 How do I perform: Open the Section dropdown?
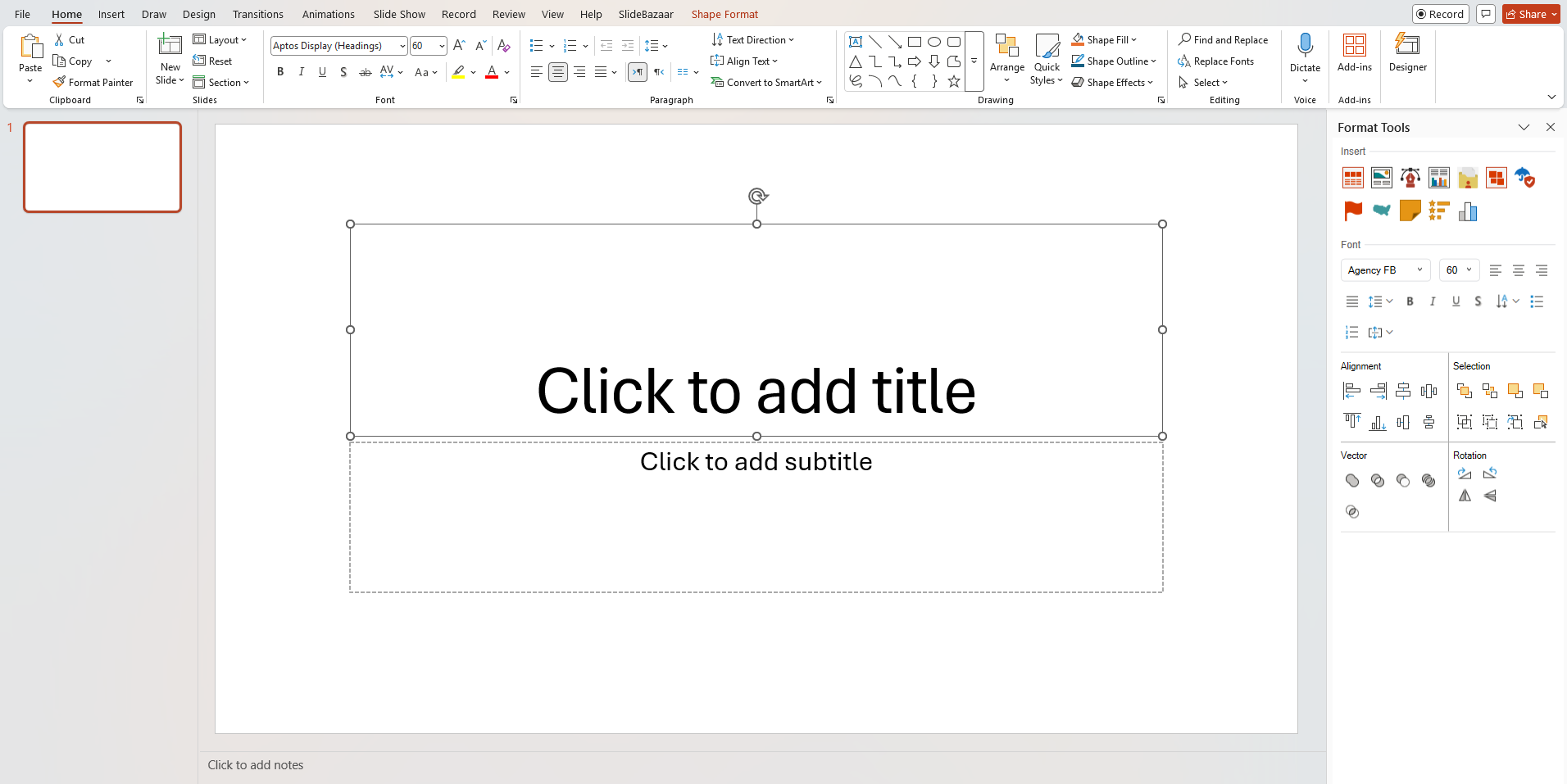point(221,82)
